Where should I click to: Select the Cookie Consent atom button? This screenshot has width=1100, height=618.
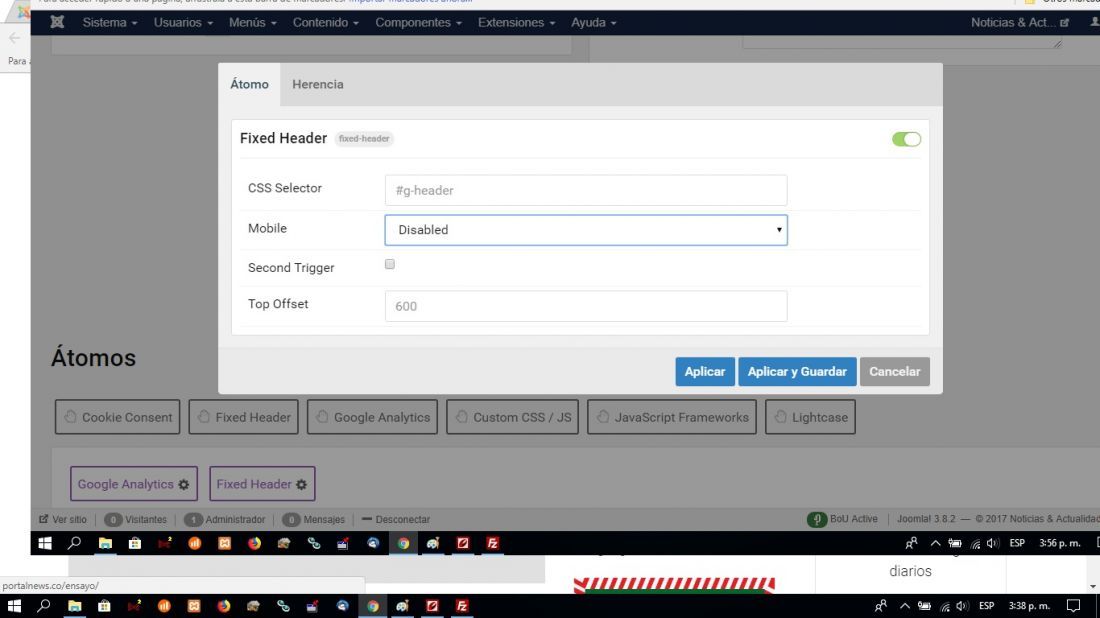pos(117,417)
